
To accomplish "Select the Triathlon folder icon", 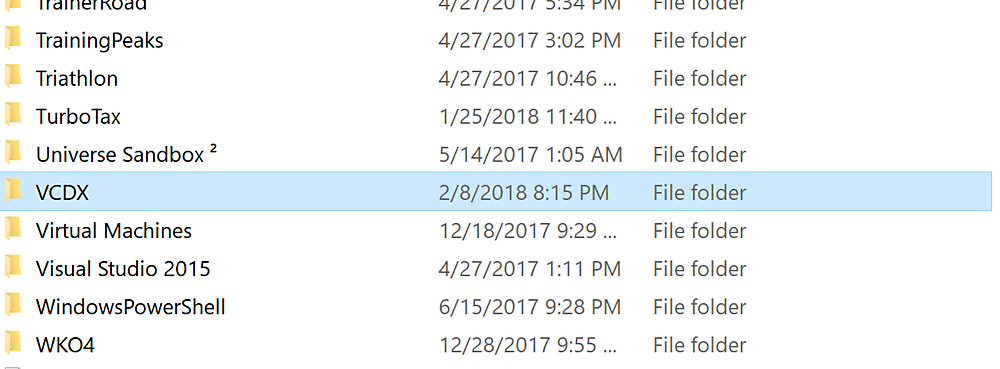I will [13, 77].
